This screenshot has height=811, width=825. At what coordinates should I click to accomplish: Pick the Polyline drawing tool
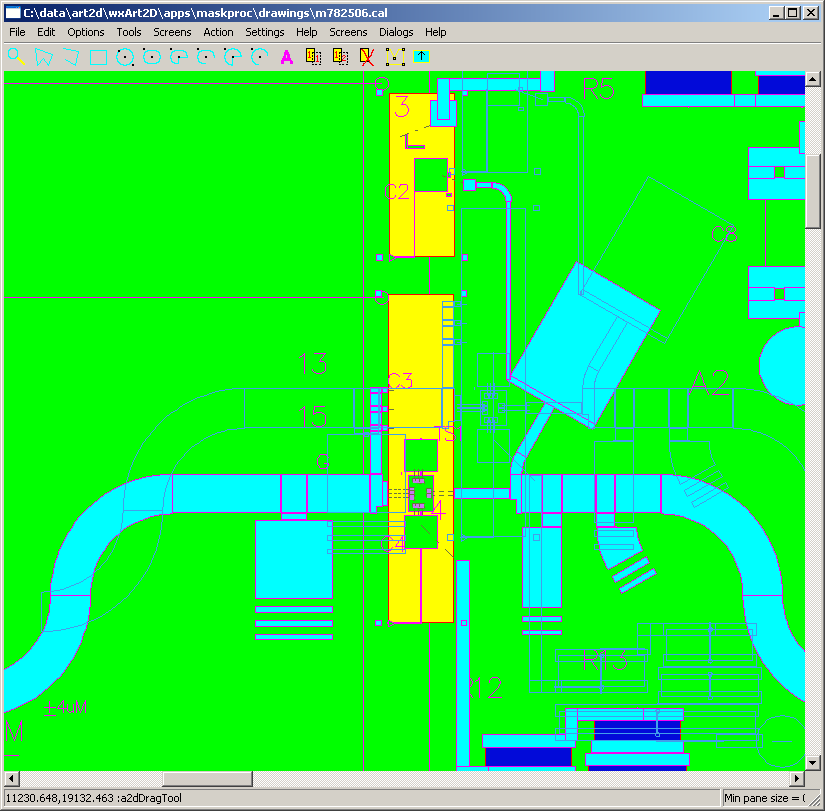[x=70, y=57]
